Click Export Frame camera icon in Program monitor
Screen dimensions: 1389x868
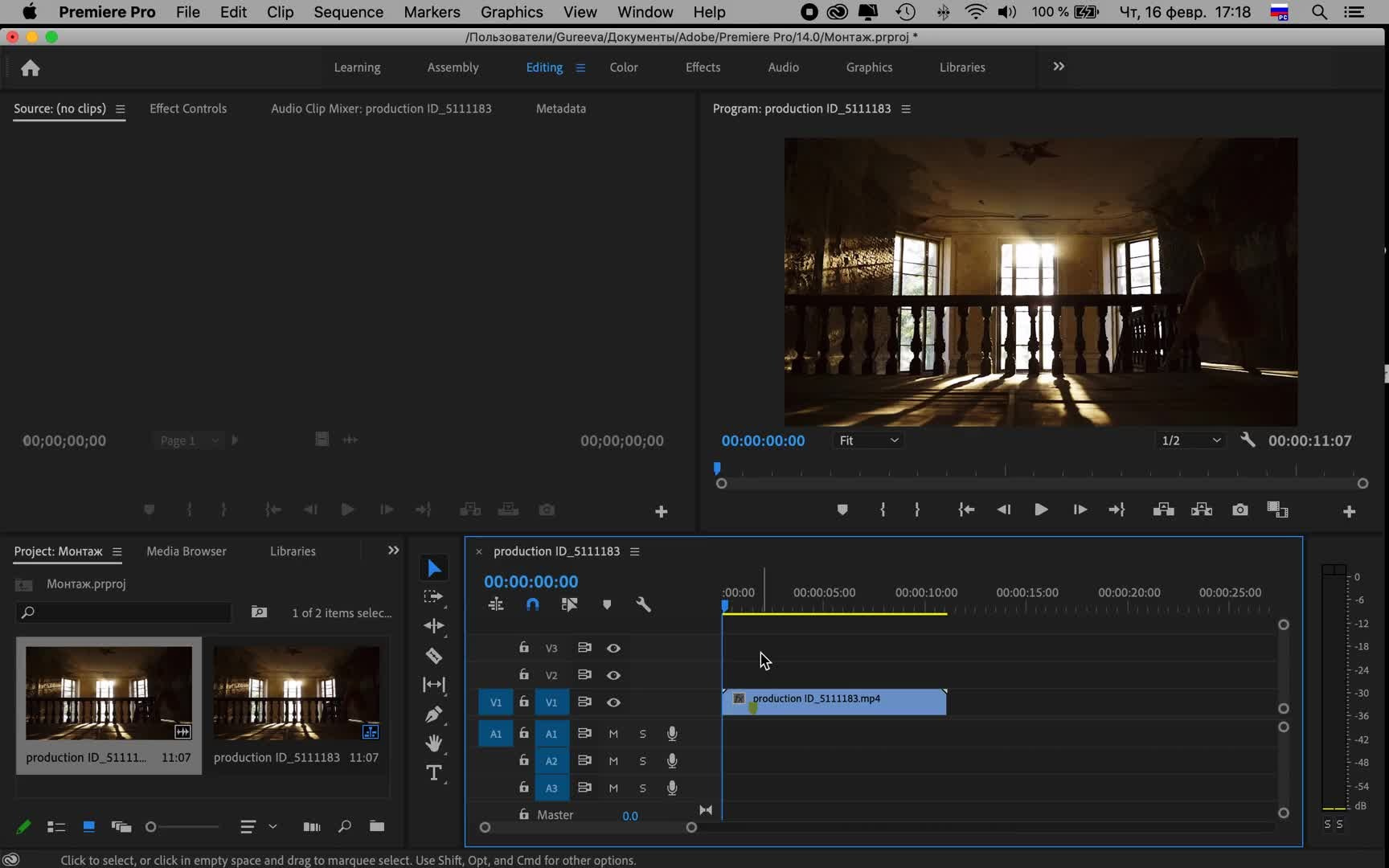(1240, 510)
